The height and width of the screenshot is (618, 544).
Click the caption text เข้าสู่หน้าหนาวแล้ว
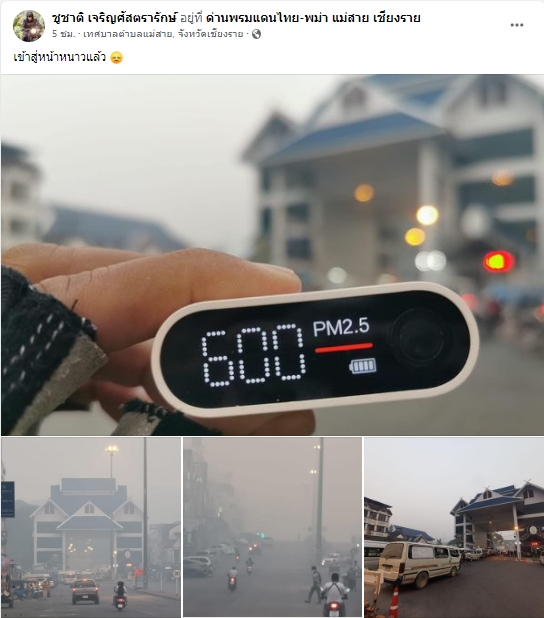60,58
